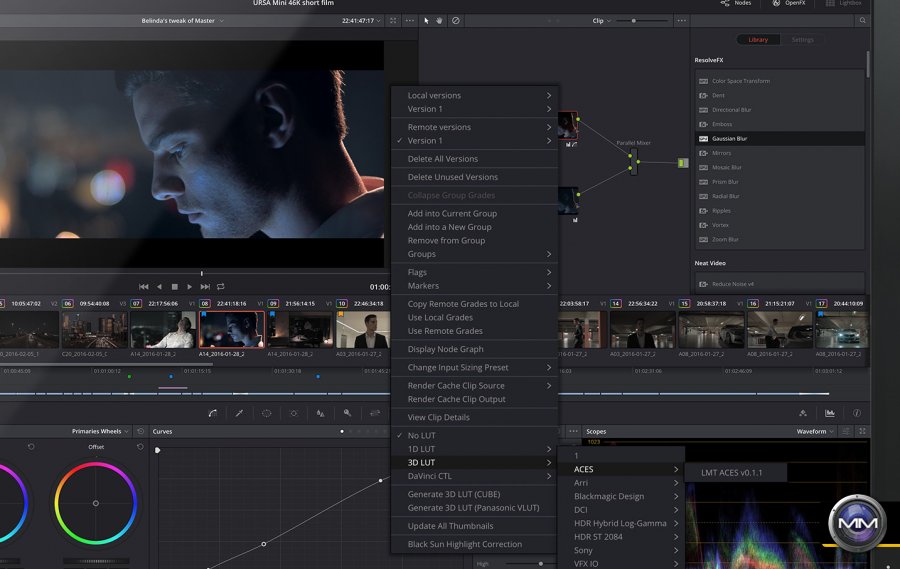Open the Tracker palette icon
Screen dimensions: 900x569
[293, 413]
